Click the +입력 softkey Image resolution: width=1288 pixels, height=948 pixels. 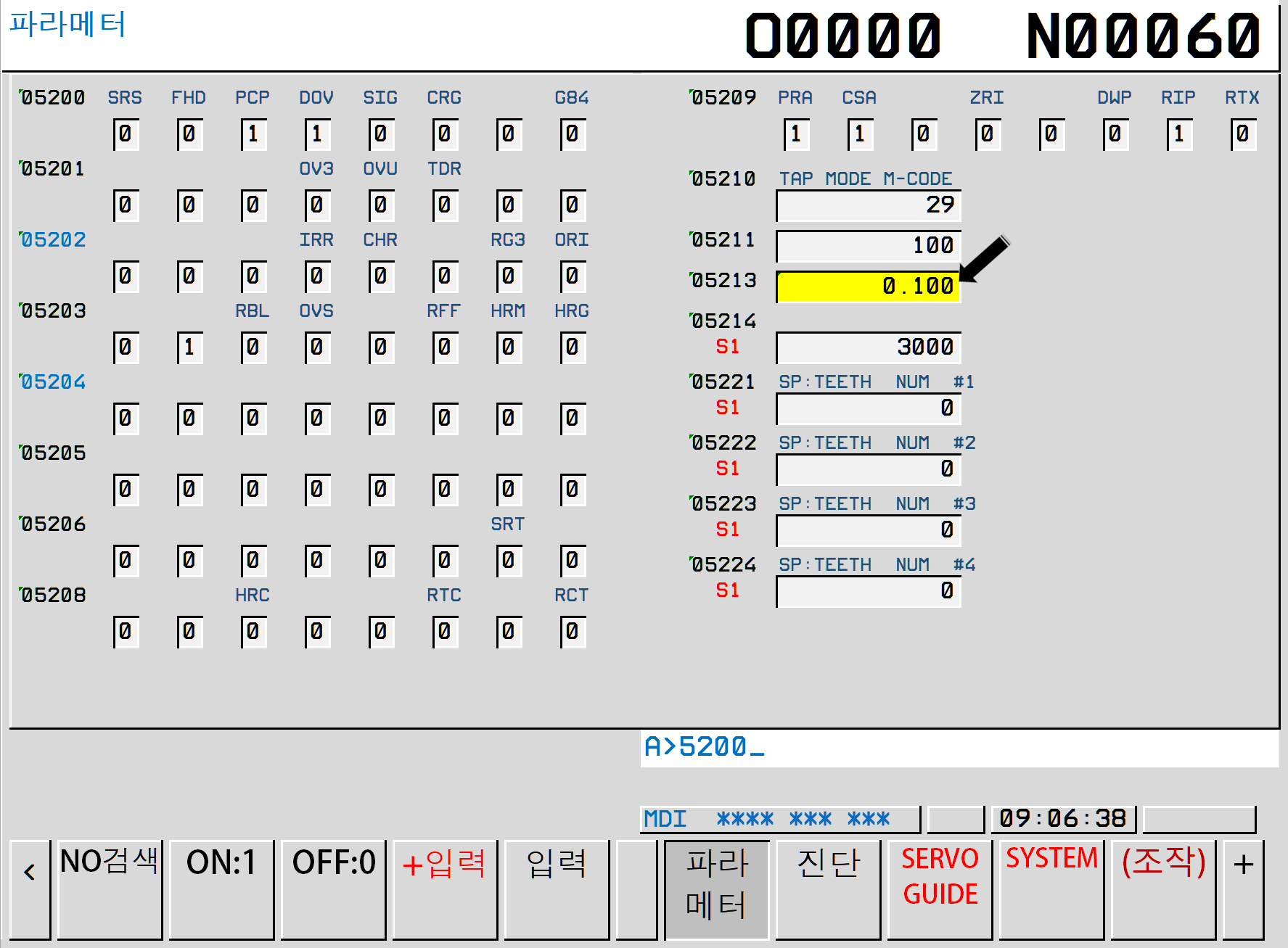click(x=445, y=889)
